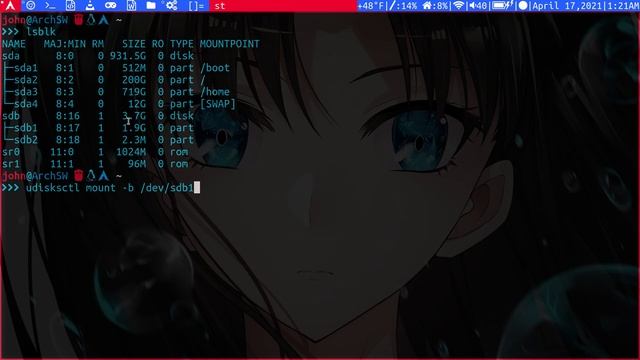Click the NAME column header

click(14, 44)
